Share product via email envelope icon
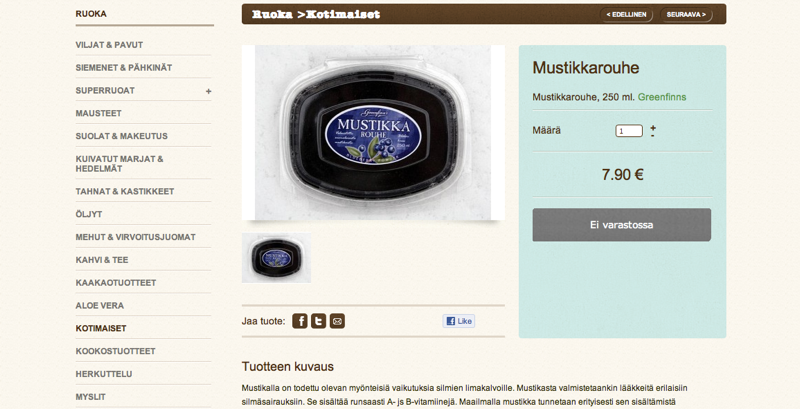 [x=337, y=321]
